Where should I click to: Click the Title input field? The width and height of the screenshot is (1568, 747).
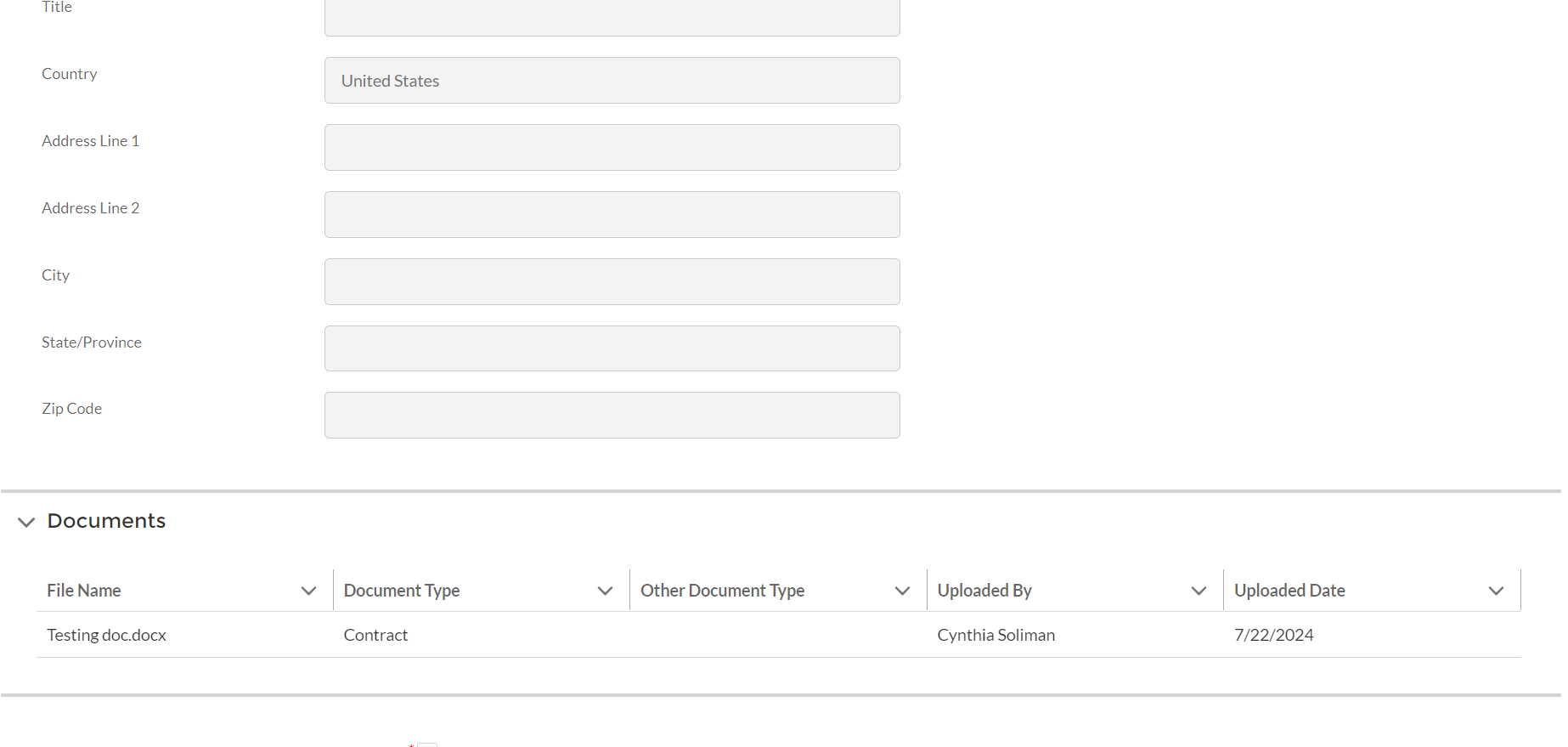[x=612, y=17]
